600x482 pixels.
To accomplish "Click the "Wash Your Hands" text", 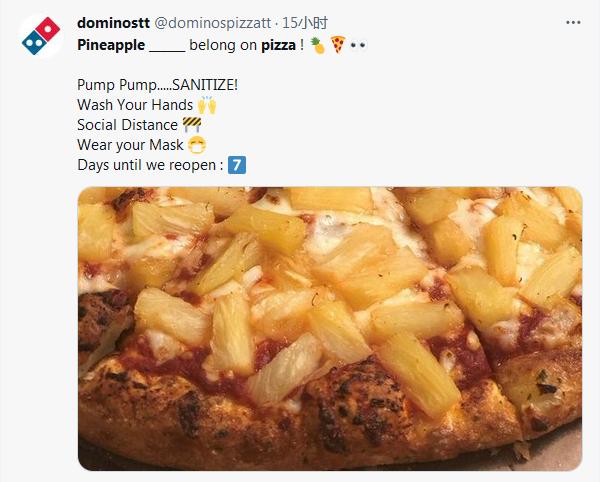I will 134,104.
